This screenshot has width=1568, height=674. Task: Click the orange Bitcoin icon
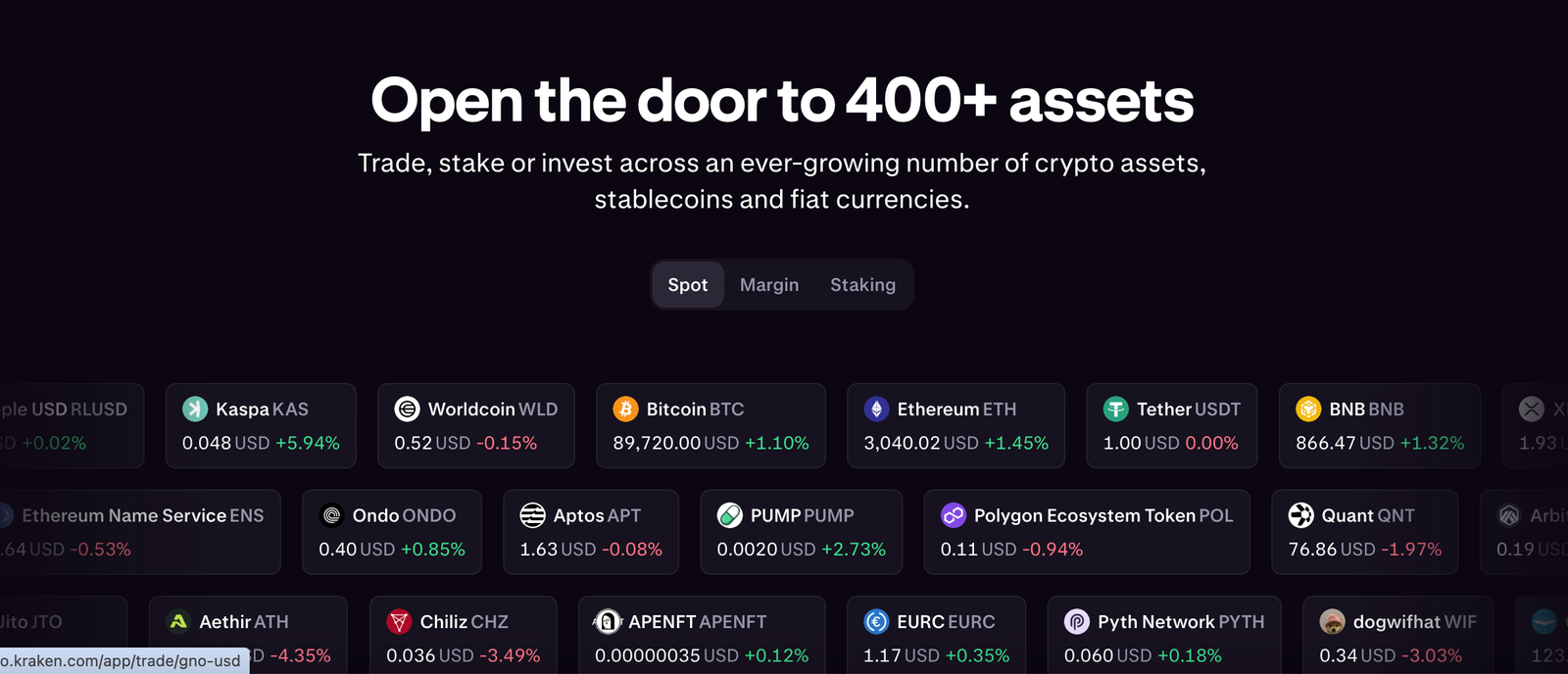[625, 409]
